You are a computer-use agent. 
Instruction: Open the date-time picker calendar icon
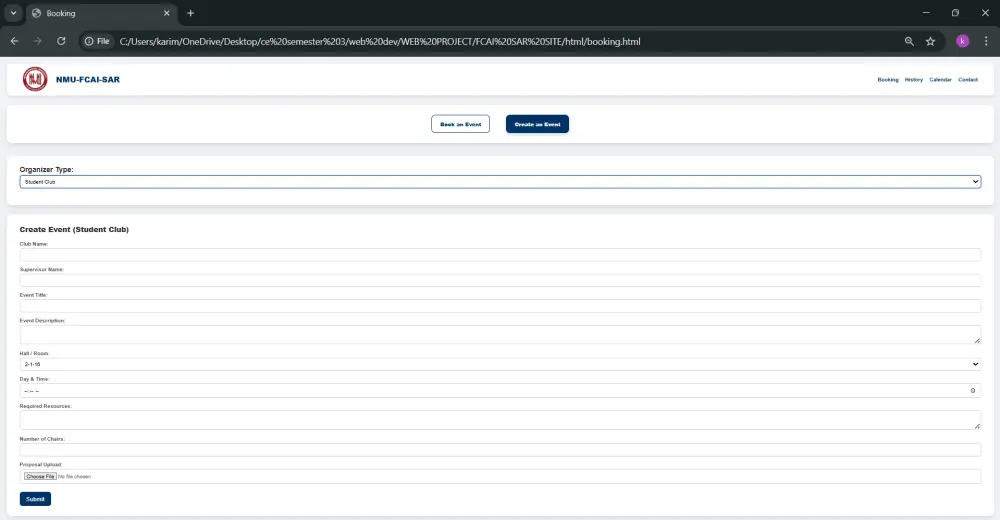point(973,390)
